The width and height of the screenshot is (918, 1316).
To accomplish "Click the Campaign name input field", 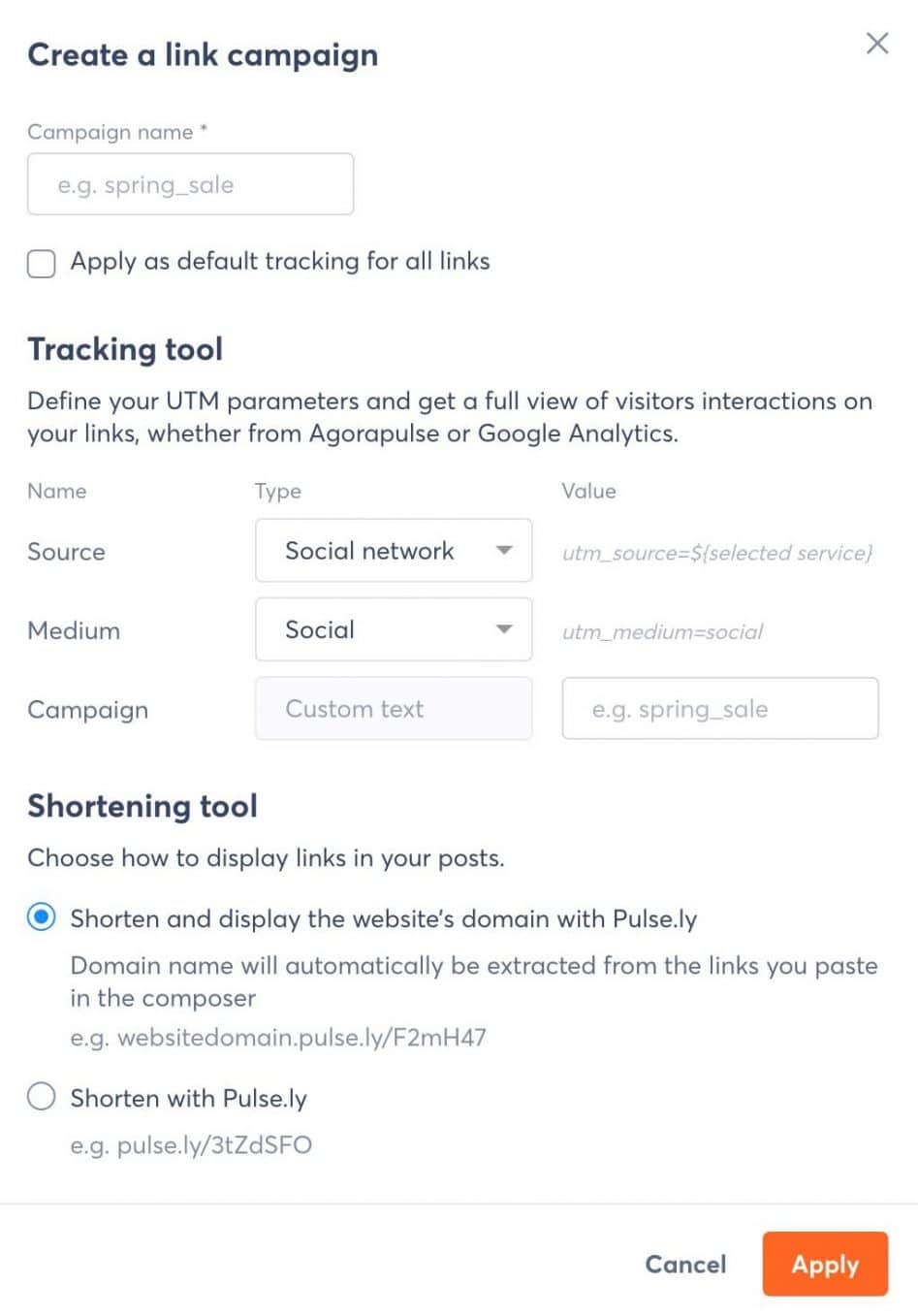I will tap(190, 184).
